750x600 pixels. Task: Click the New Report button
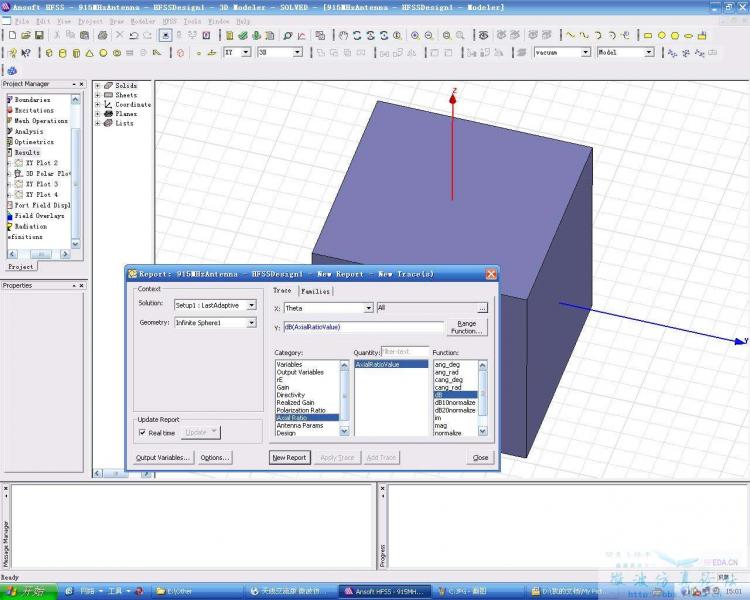(289, 457)
